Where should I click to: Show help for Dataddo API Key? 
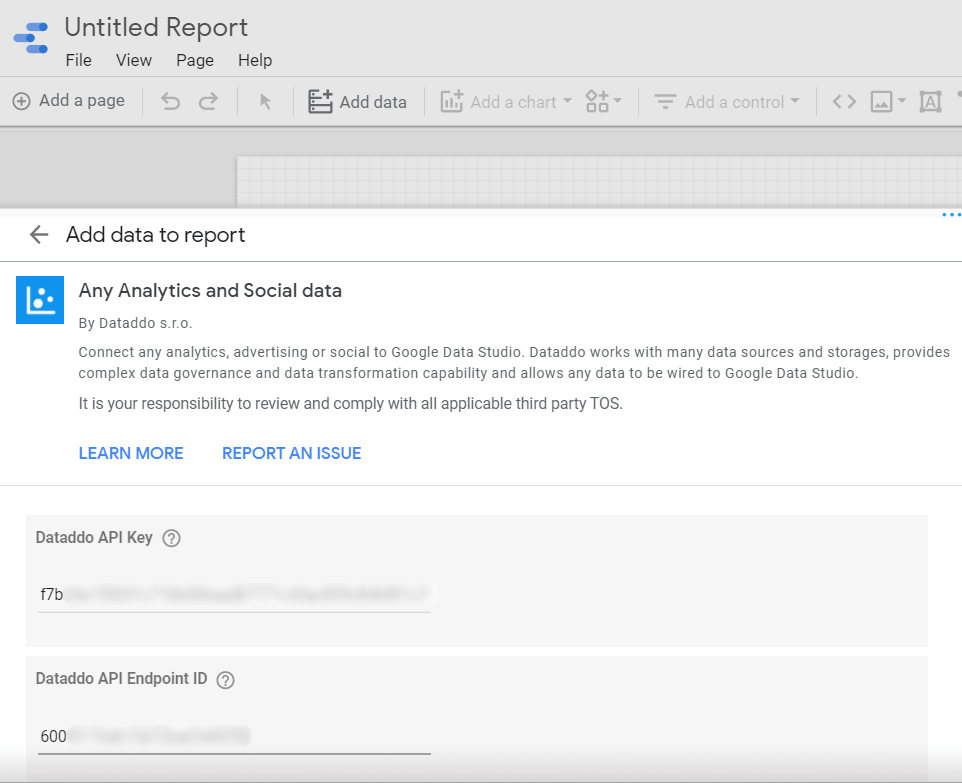click(171, 538)
